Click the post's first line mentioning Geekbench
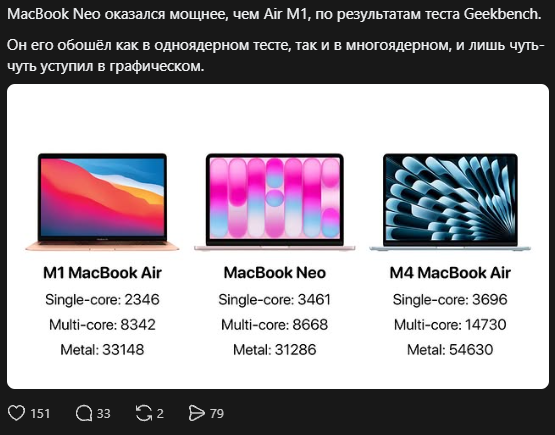This screenshot has height=435, width=555. 274,14
